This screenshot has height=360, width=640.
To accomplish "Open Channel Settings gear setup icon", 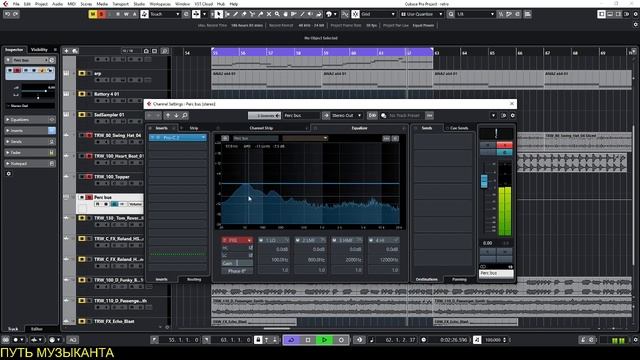I will [513, 116].
